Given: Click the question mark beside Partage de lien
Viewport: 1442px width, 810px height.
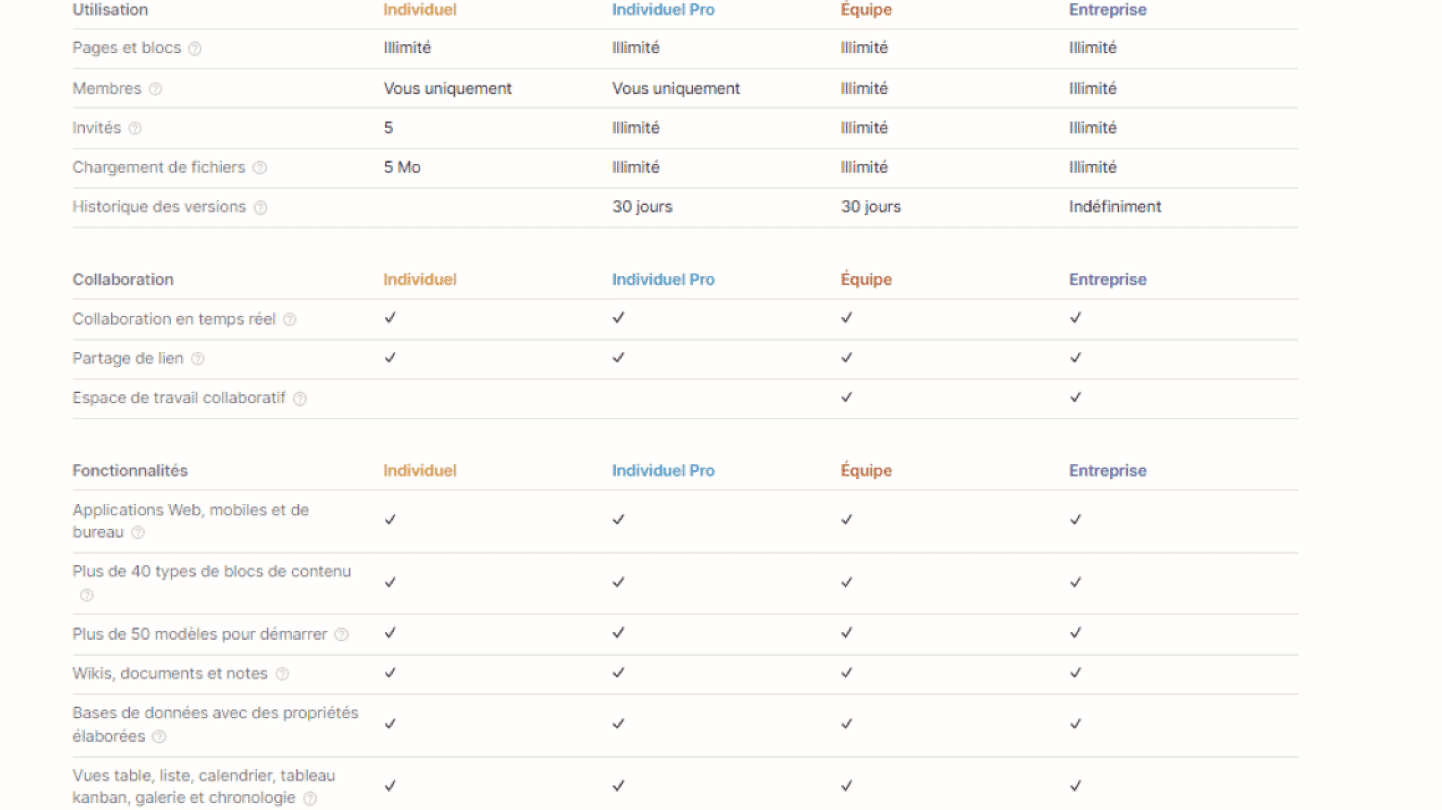Looking at the screenshot, I should tap(198, 359).
